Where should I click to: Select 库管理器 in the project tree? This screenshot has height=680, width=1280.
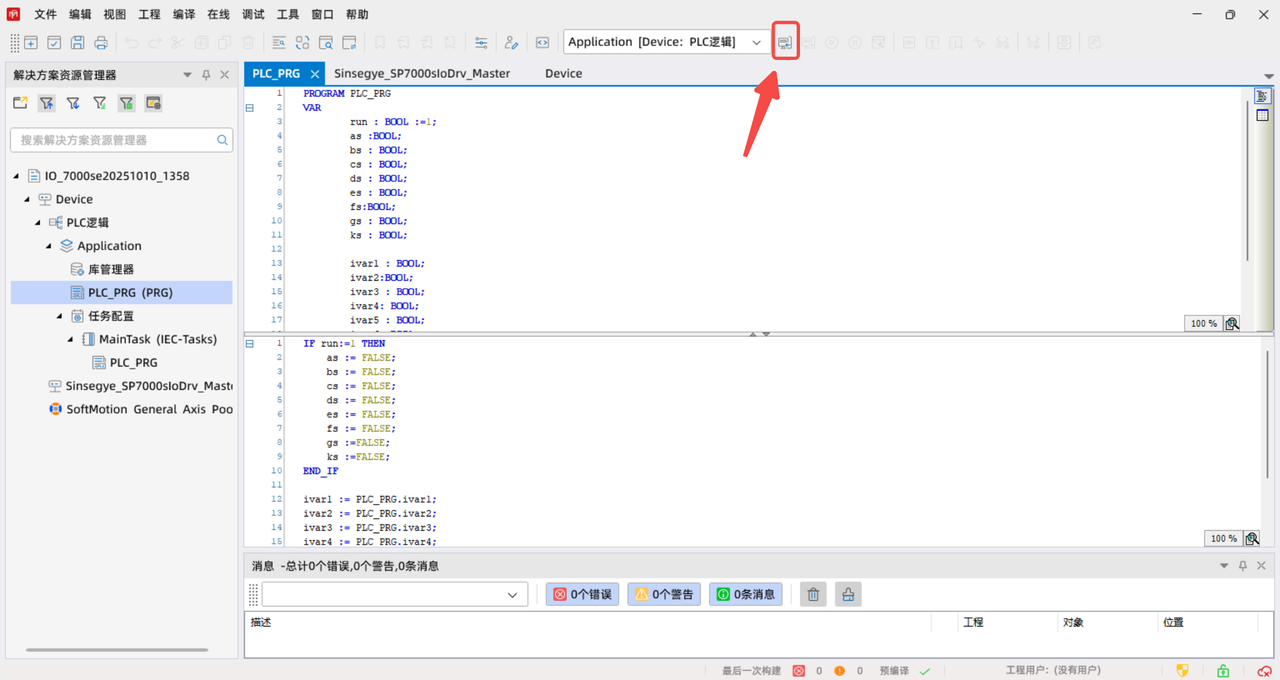110,270
